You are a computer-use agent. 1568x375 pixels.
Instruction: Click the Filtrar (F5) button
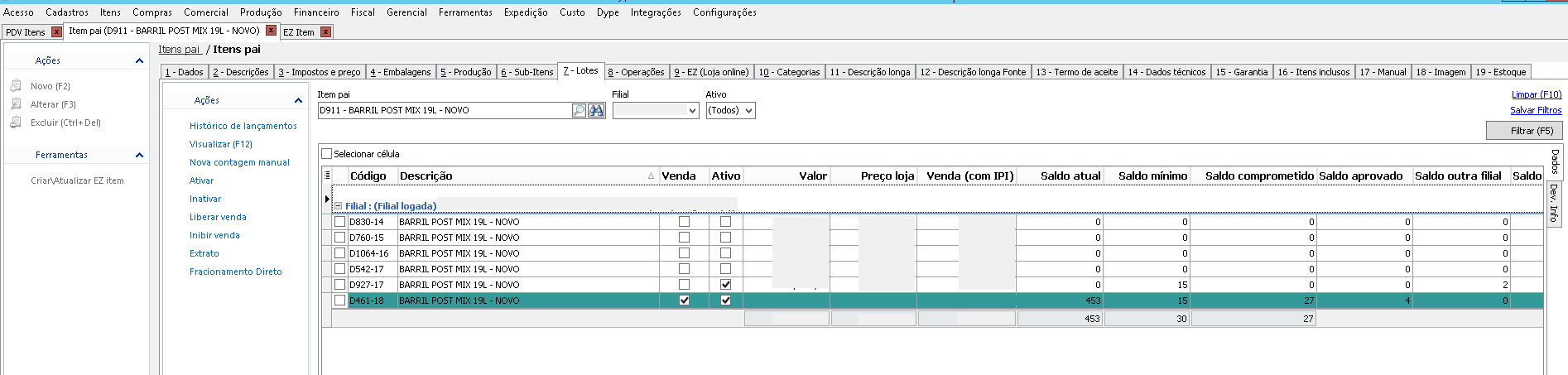(1524, 131)
